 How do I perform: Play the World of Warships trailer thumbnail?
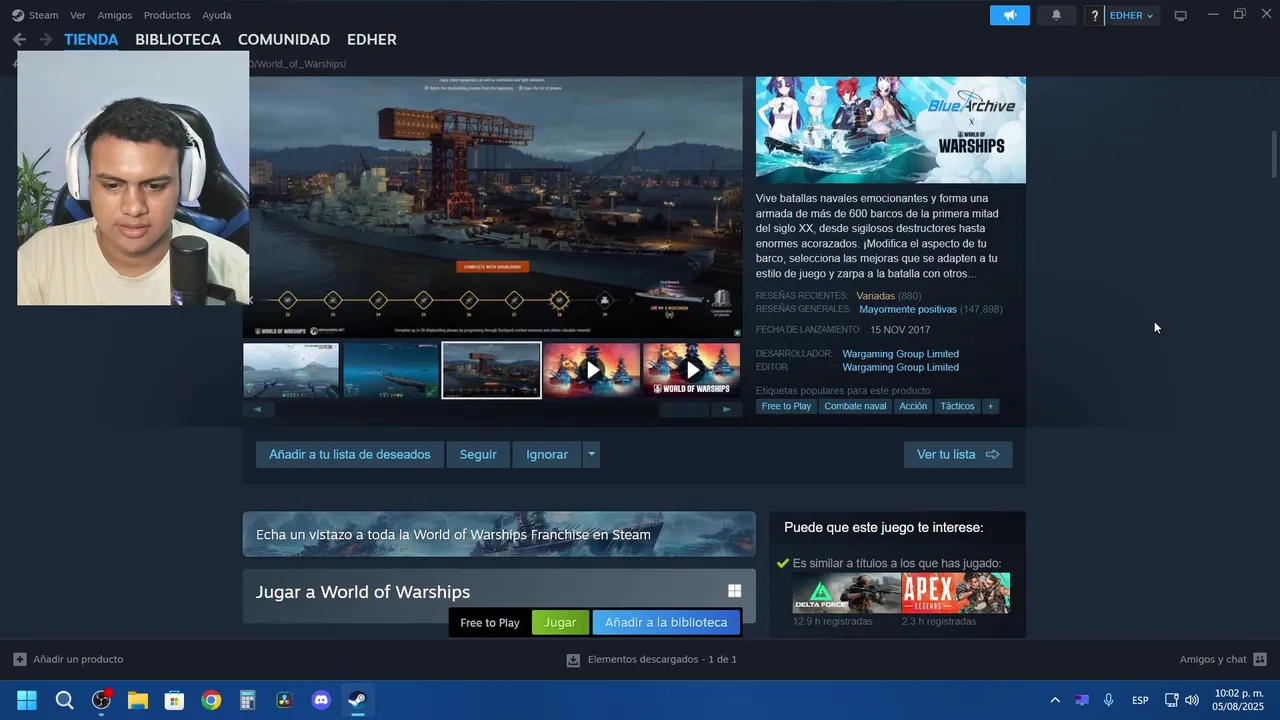(x=692, y=370)
